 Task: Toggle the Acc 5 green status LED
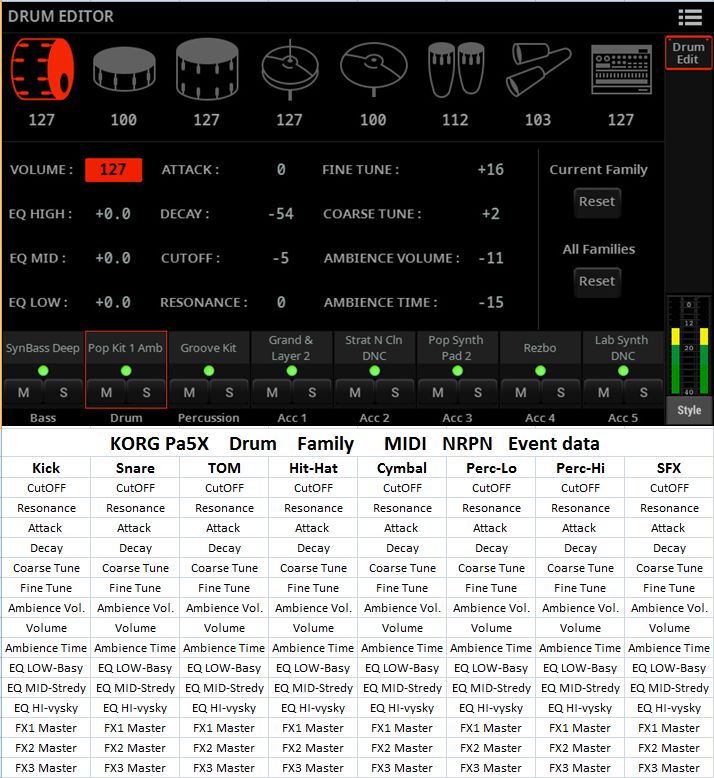pyautogui.click(x=623, y=371)
